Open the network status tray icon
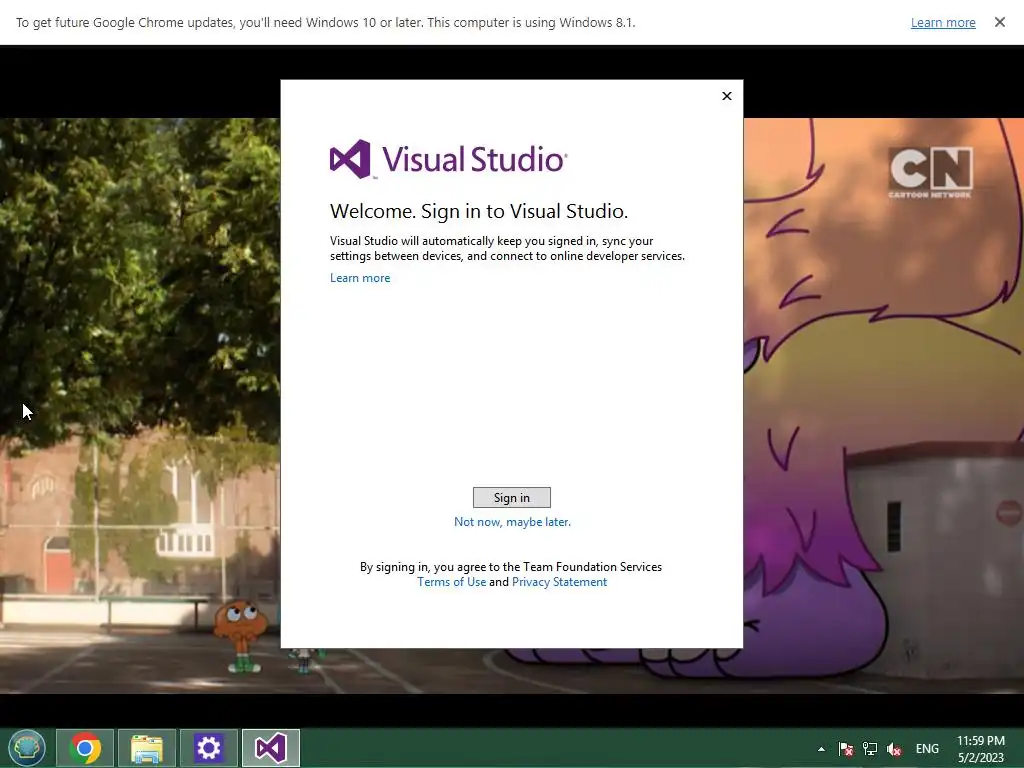 point(870,749)
